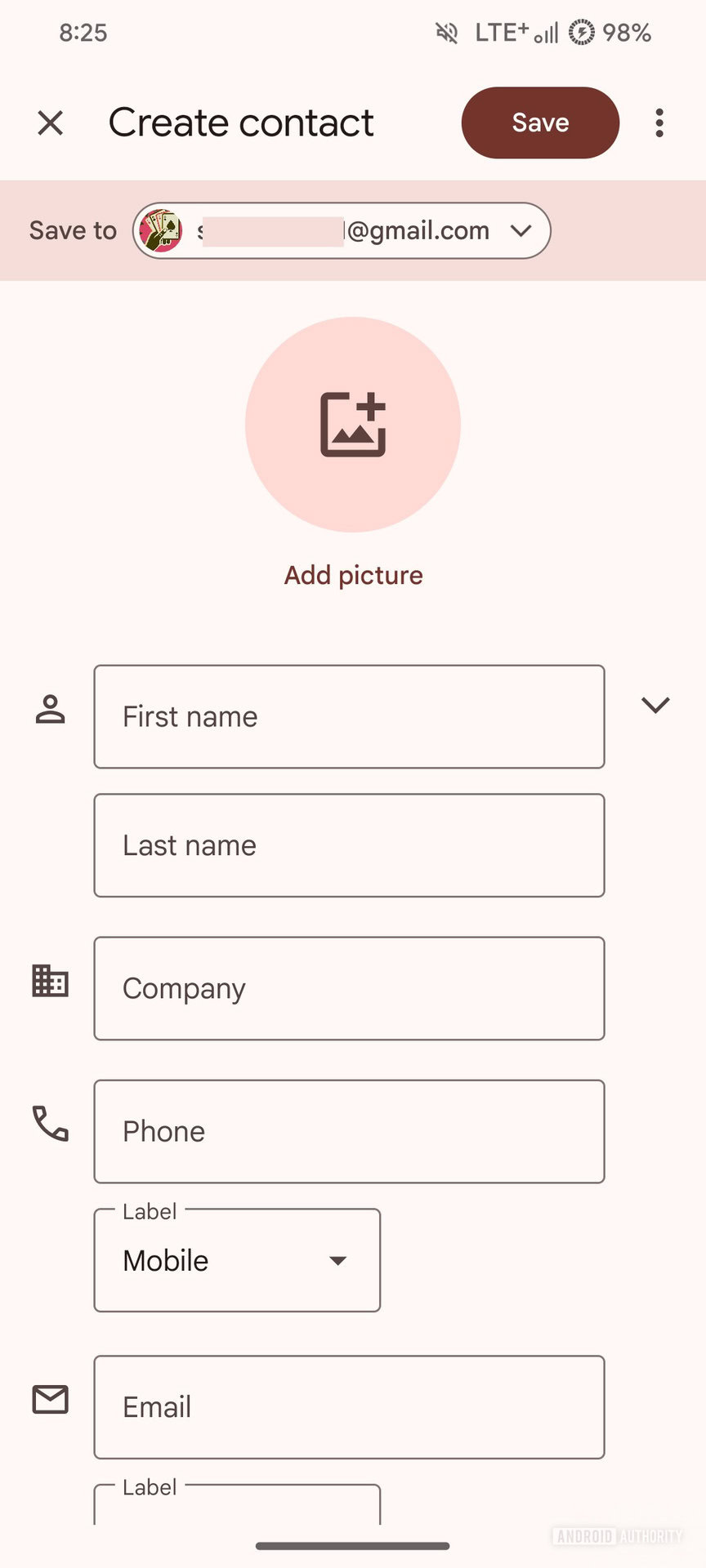
Task: Tap the Email input field
Action: coord(349,1407)
